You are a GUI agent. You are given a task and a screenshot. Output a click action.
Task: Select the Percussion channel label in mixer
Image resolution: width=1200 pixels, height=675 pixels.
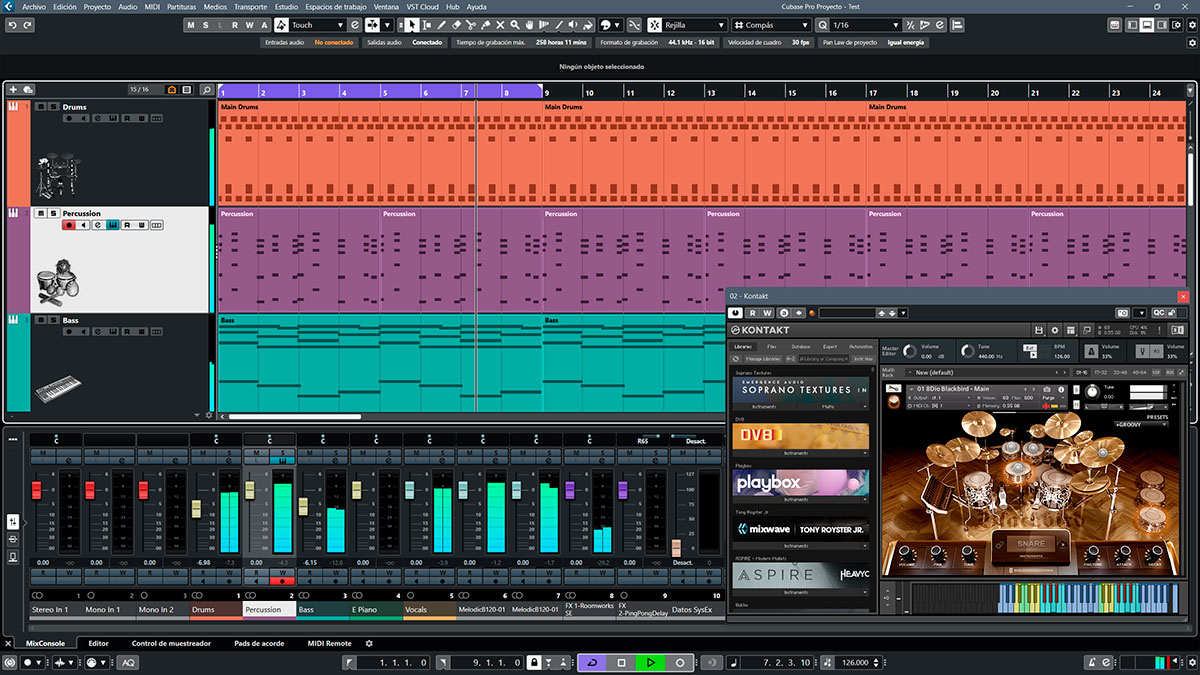pos(269,609)
